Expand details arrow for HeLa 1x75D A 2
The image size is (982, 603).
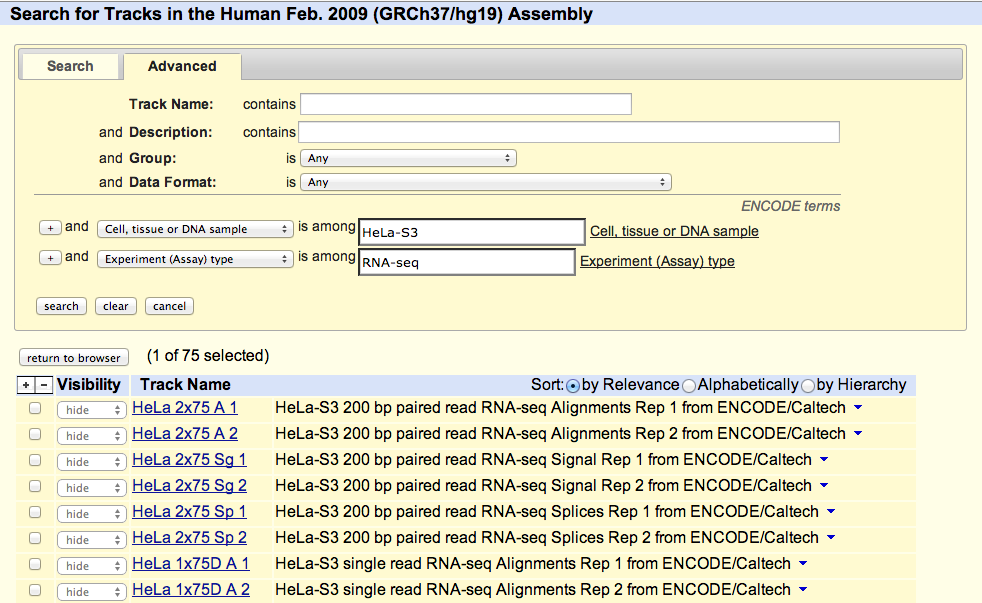803,590
